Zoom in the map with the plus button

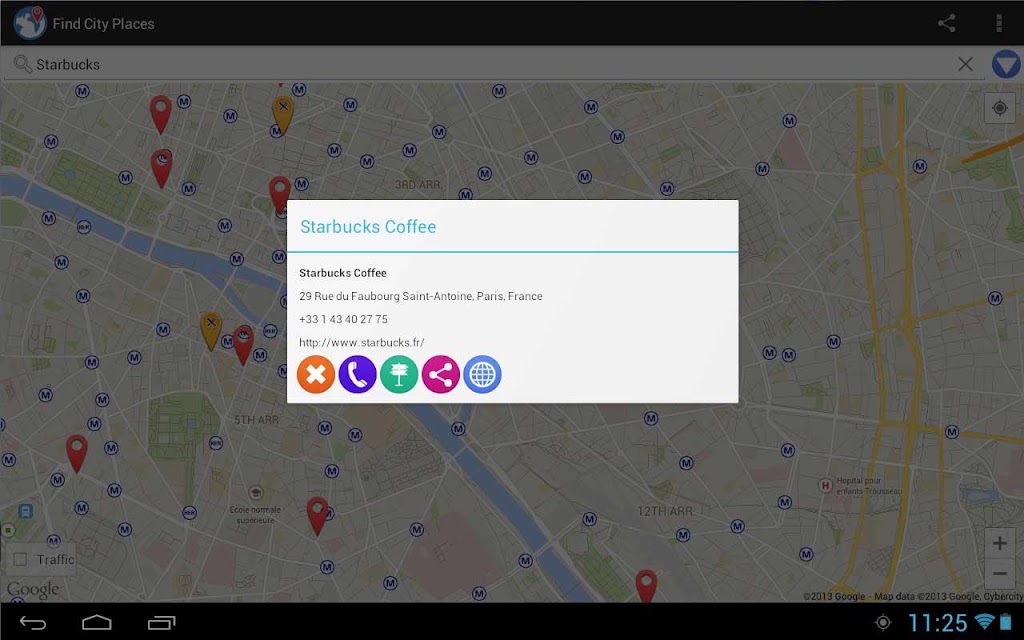[x=999, y=543]
